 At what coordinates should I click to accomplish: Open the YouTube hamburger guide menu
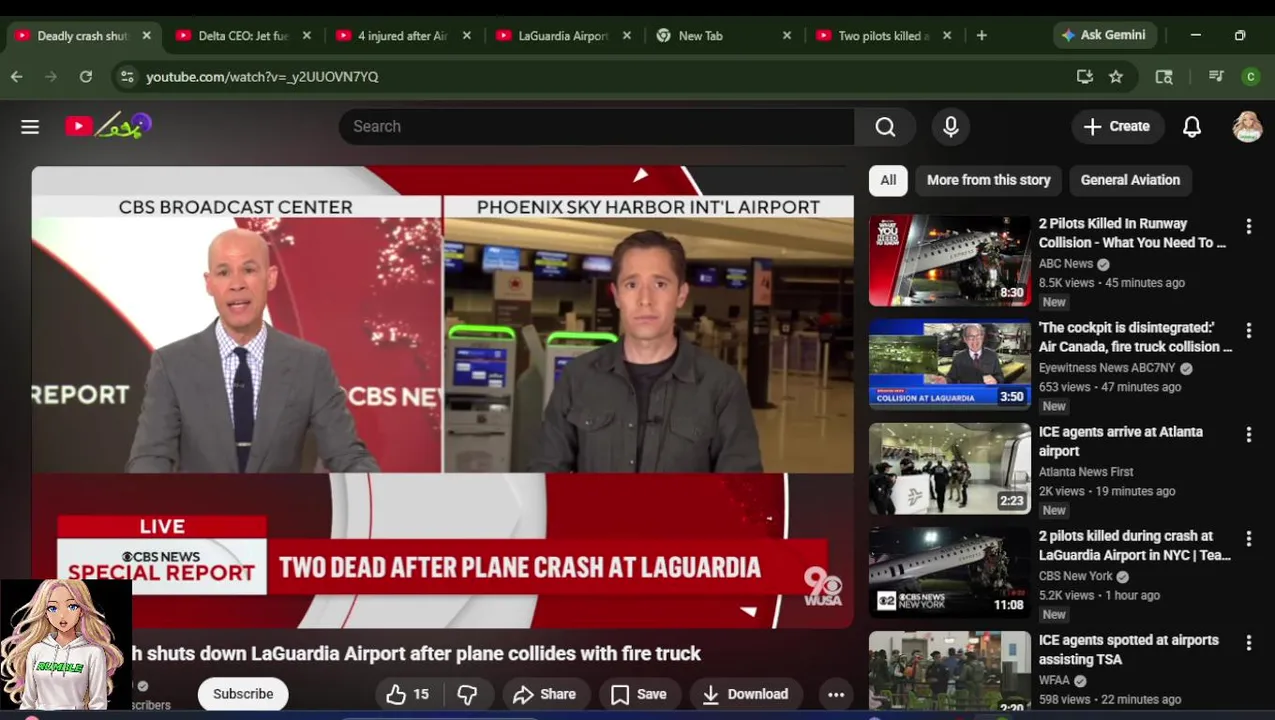30,127
